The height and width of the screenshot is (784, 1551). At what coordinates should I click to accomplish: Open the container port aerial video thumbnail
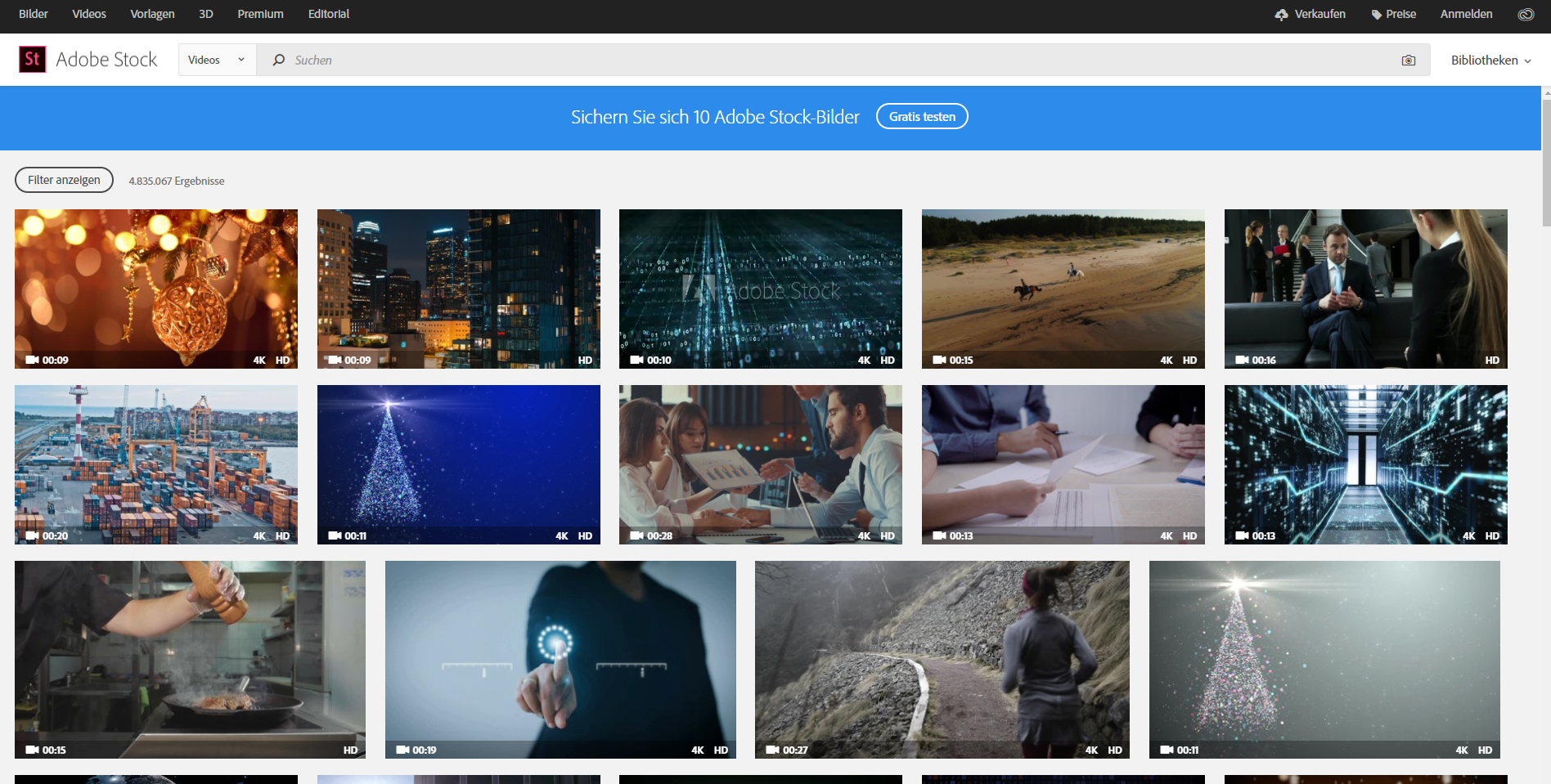tap(156, 464)
